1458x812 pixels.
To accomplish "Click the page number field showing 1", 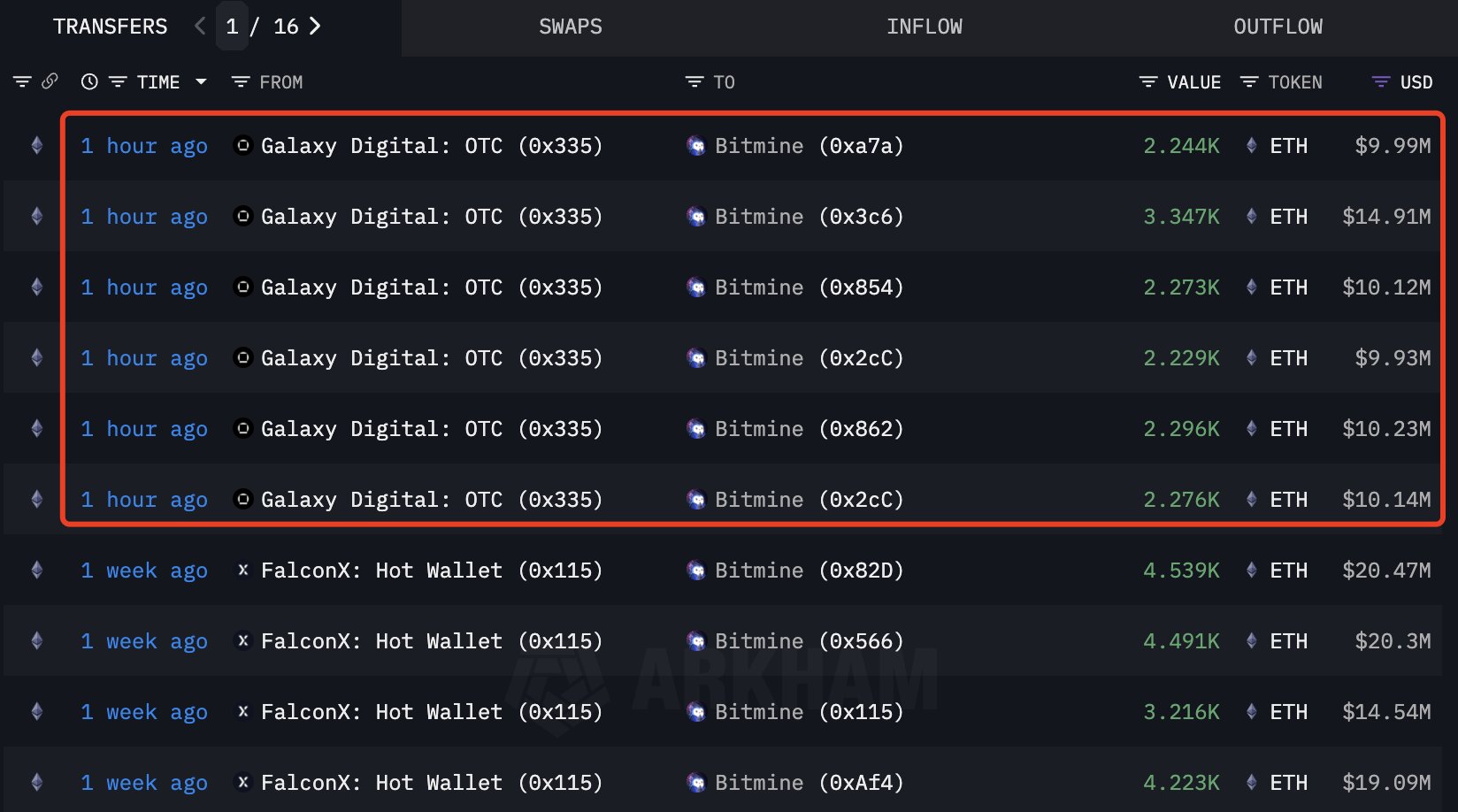I will (x=232, y=27).
